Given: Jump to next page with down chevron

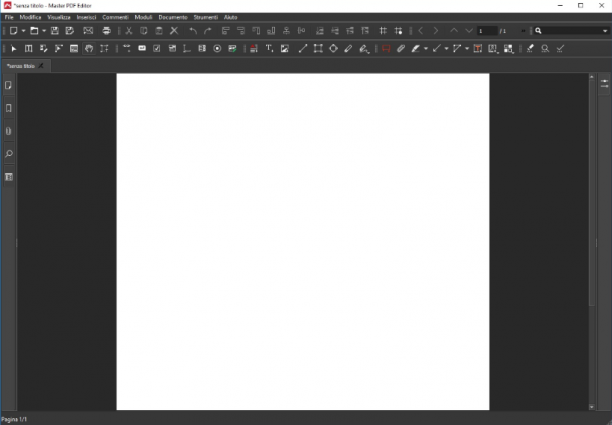Looking at the screenshot, I should click(469, 31).
